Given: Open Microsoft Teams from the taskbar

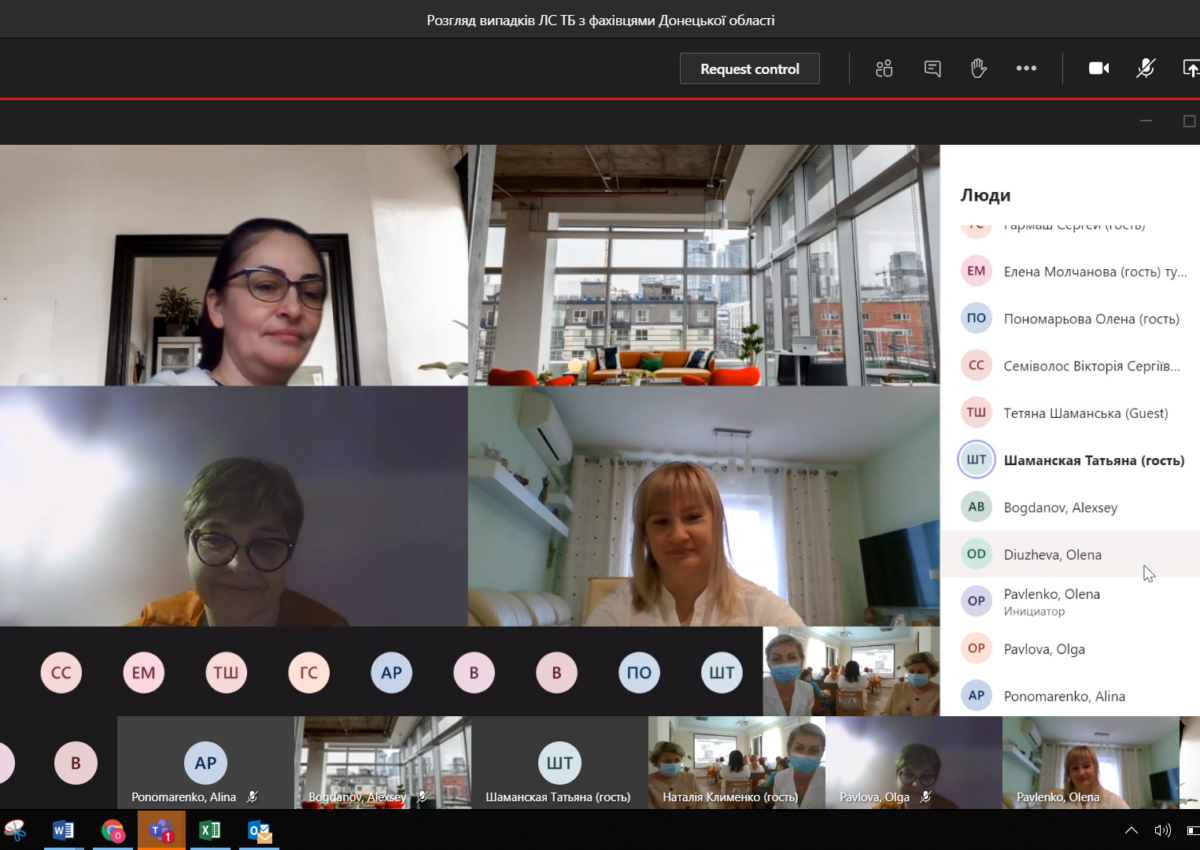Looking at the screenshot, I should tap(162, 830).
